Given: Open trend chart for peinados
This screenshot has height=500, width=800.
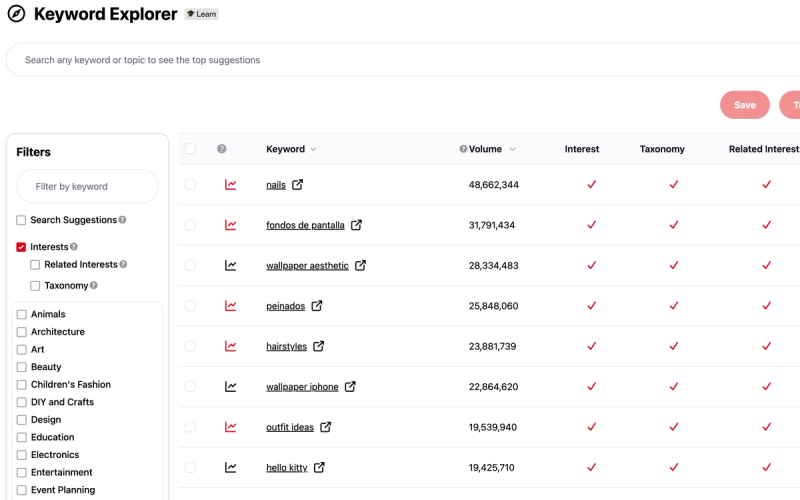Looking at the screenshot, I should [x=231, y=306].
